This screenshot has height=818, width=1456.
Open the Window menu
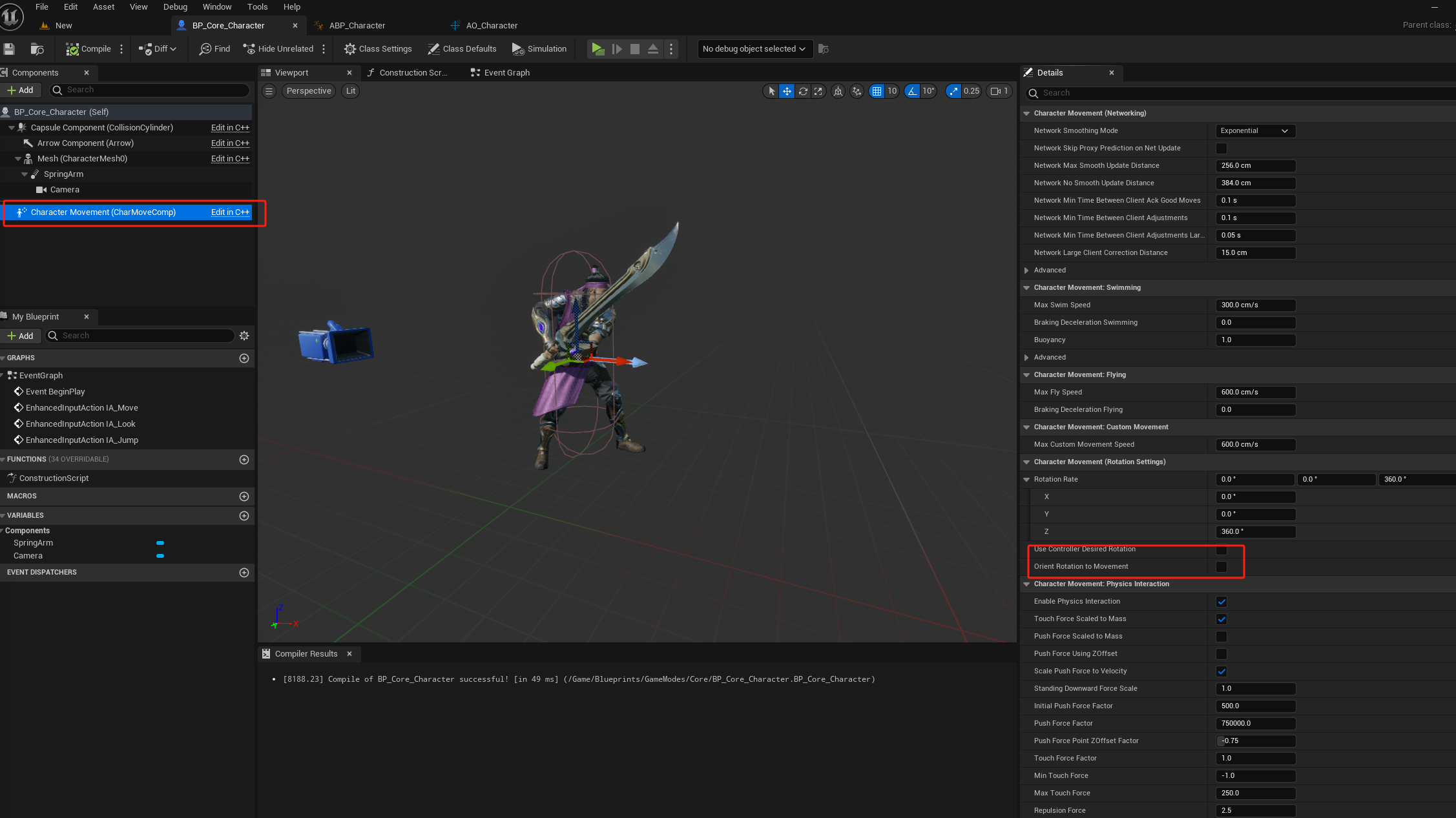217,7
